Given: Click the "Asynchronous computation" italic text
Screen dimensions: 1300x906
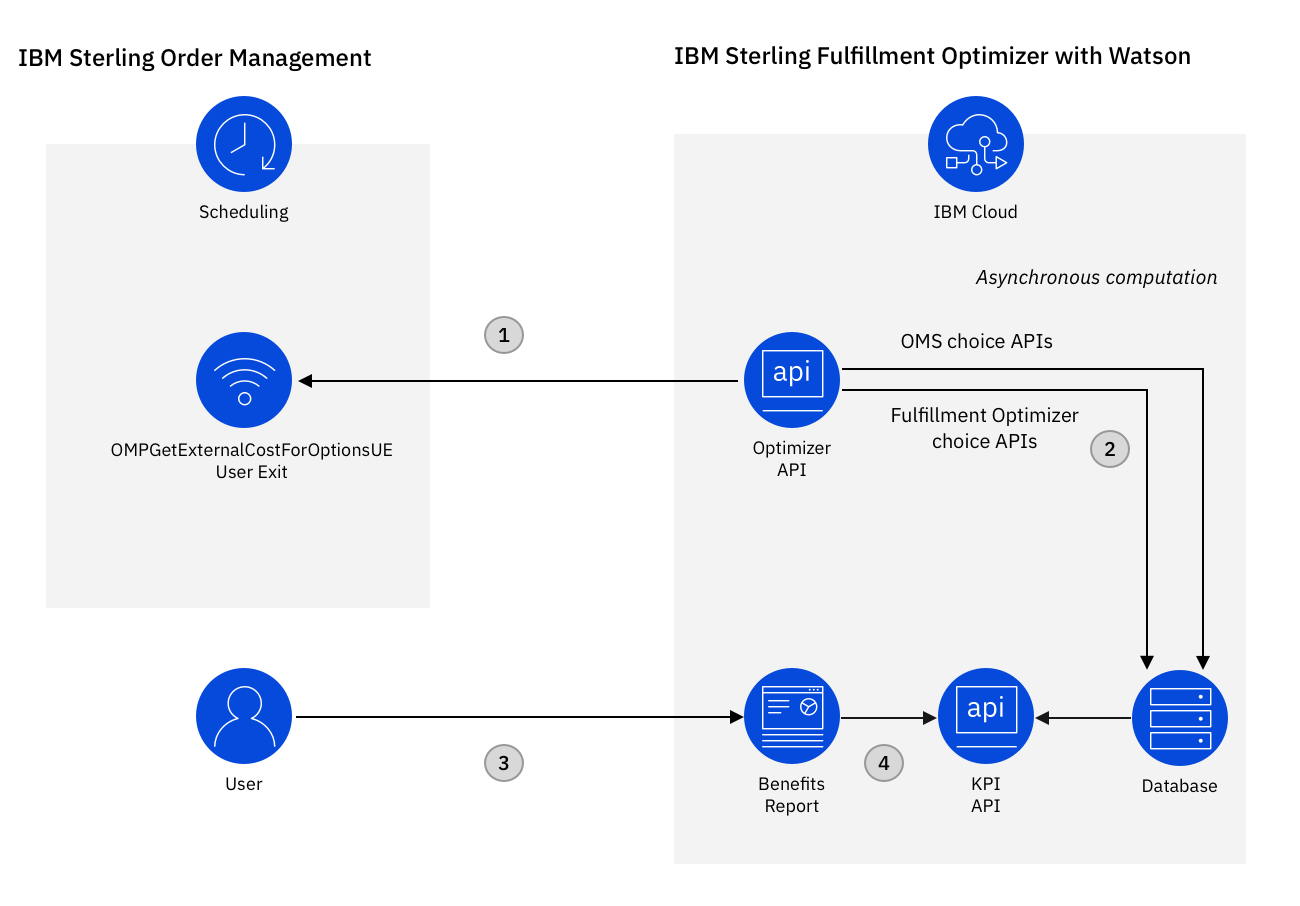Looking at the screenshot, I should pos(1096,278).
